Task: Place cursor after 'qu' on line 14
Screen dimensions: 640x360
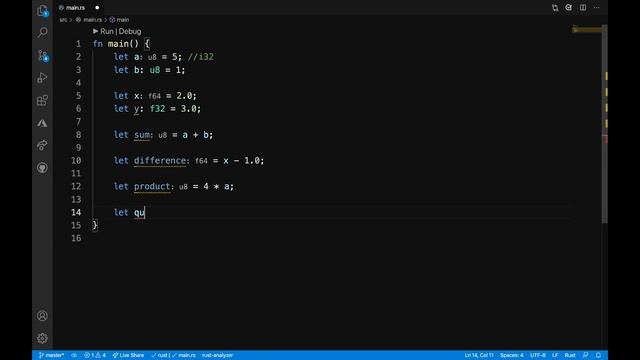Action: (x=145, y=212)
